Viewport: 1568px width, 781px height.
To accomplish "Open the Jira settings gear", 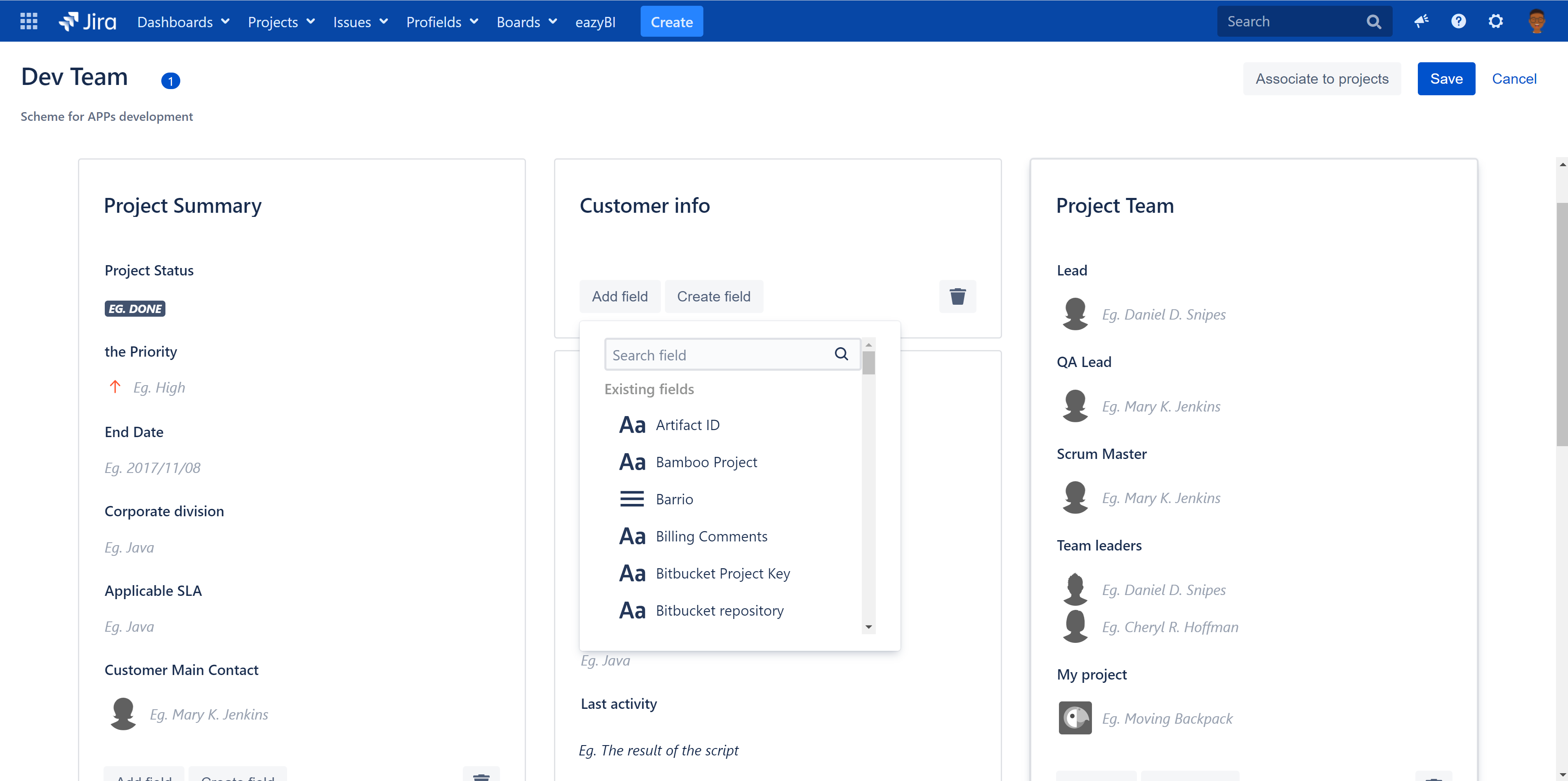I will [x=1495, y=21].
